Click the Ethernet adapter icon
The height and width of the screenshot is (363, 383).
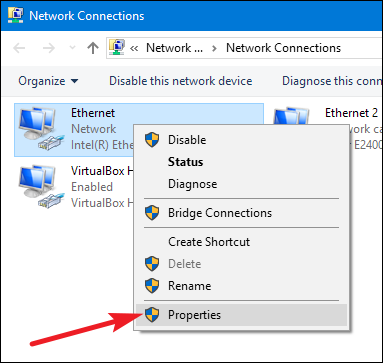pyautogui.click(x=41, y=128)
